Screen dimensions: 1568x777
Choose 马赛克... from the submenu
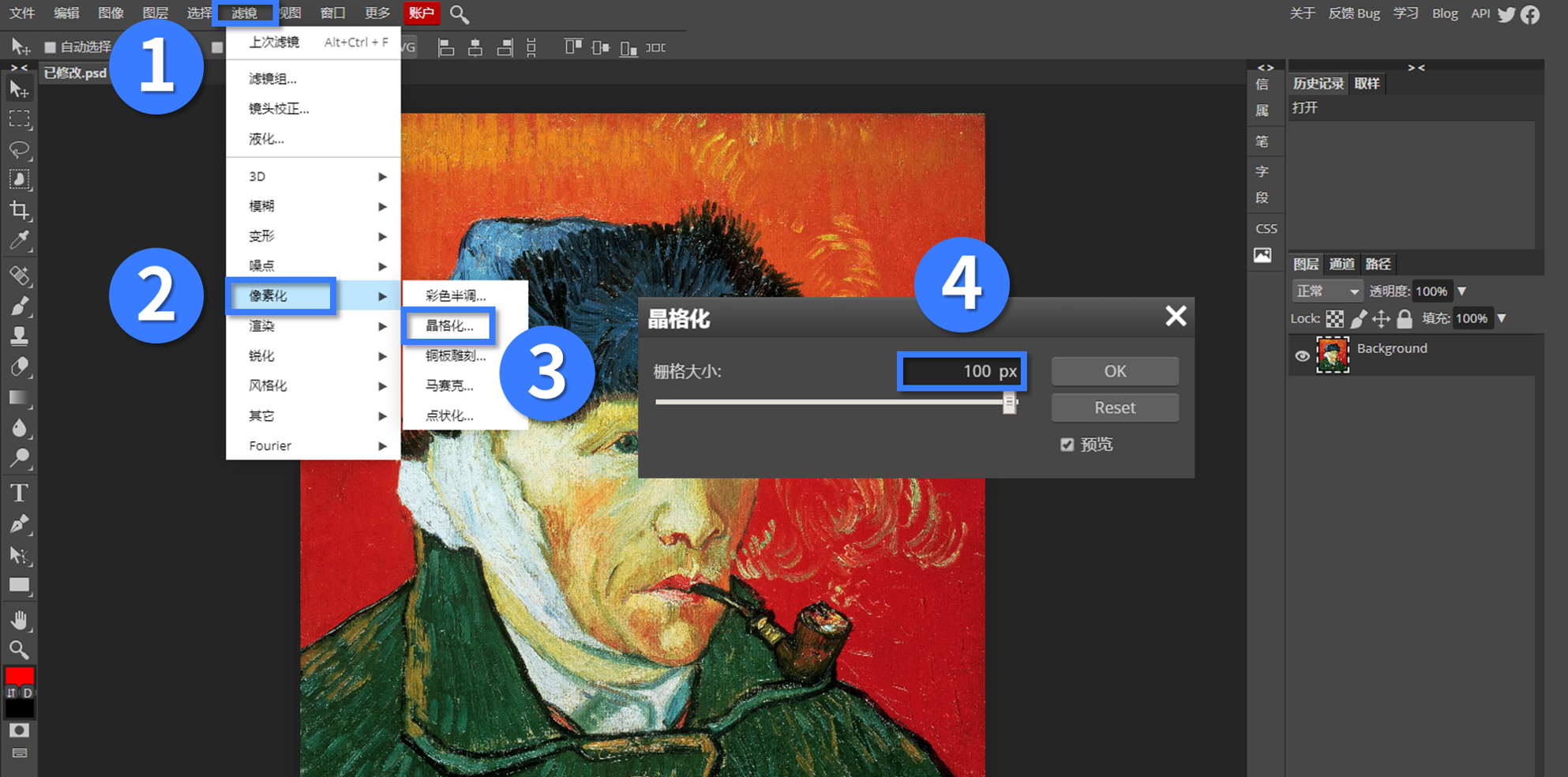click(x=449, y=385)
